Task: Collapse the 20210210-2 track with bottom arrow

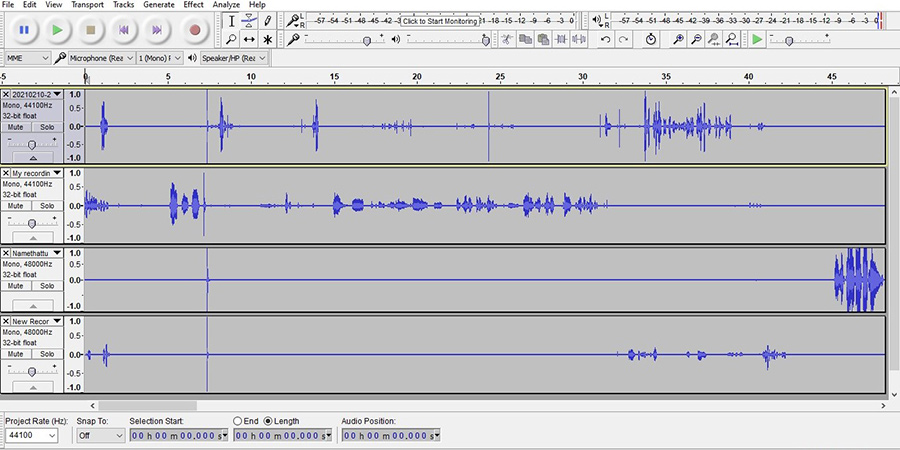Action: point(33,158)
